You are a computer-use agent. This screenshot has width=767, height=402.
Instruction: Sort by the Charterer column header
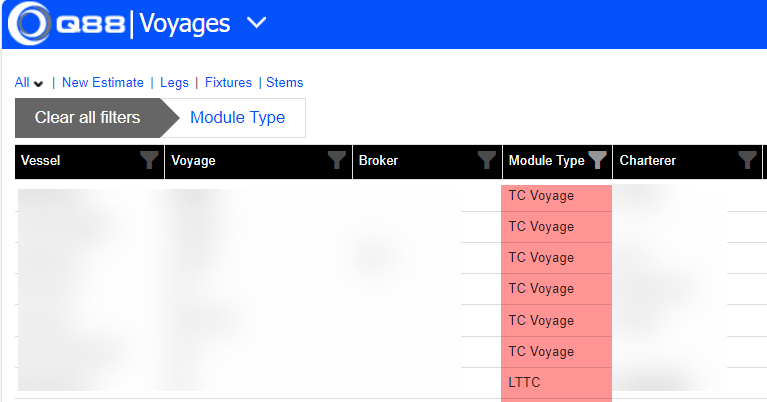point(647,160)
